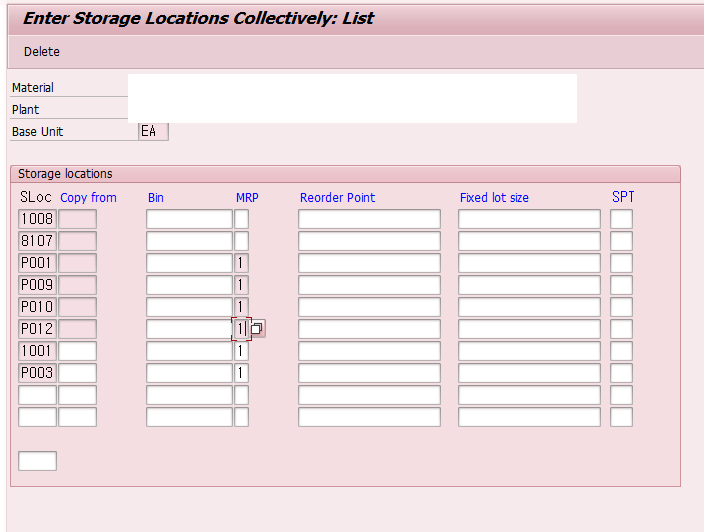Click the Fixed lot size field in row 8107
This screenshot has height=532, width=704.
(x=529, y=241)
